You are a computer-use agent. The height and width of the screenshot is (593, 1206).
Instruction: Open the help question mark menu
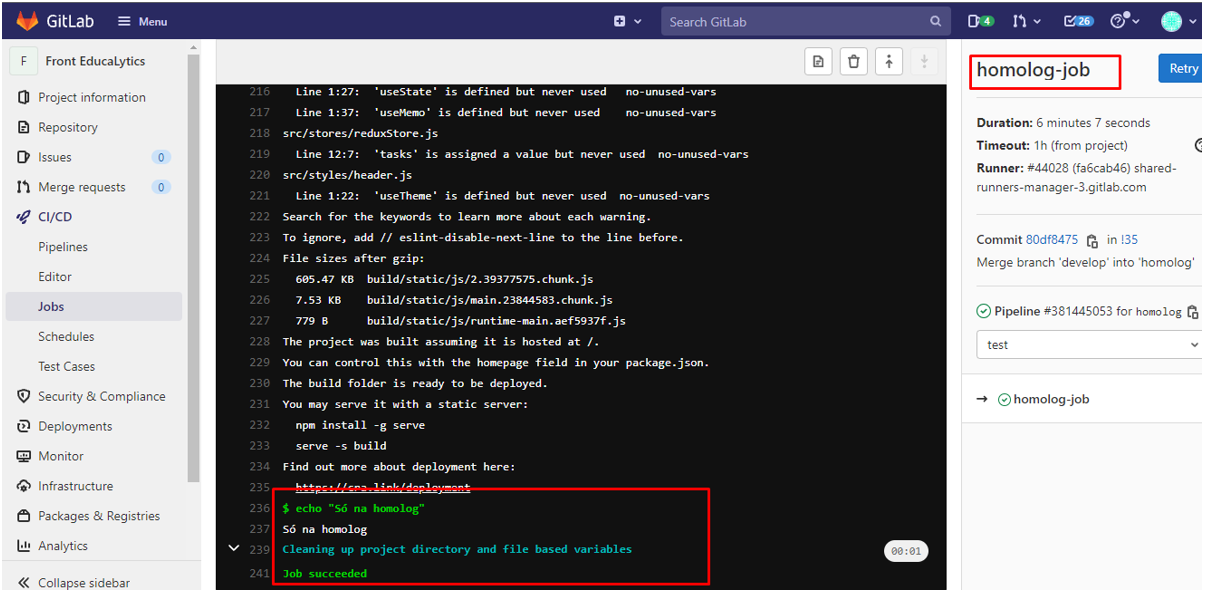tap(1125, 21)
